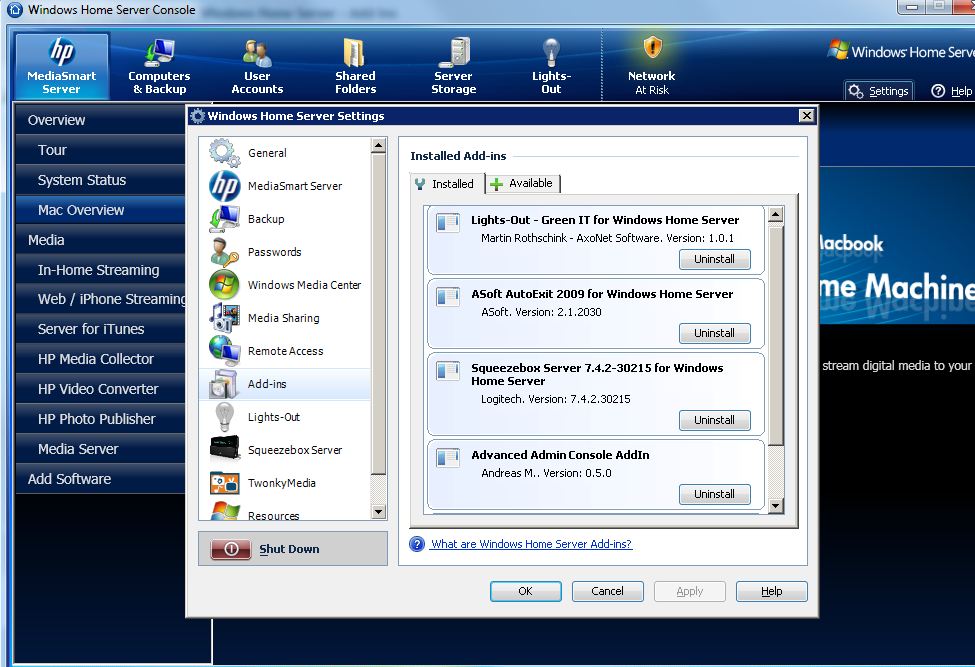This screenshot has width=975, height=667.
Task: Click add-ins list scroll down arrow
Action: [775, 505]
